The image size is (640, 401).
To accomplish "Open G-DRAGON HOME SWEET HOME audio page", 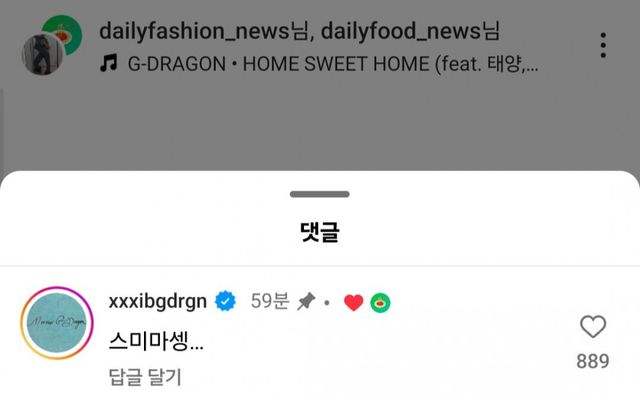I will coord(333,64).
